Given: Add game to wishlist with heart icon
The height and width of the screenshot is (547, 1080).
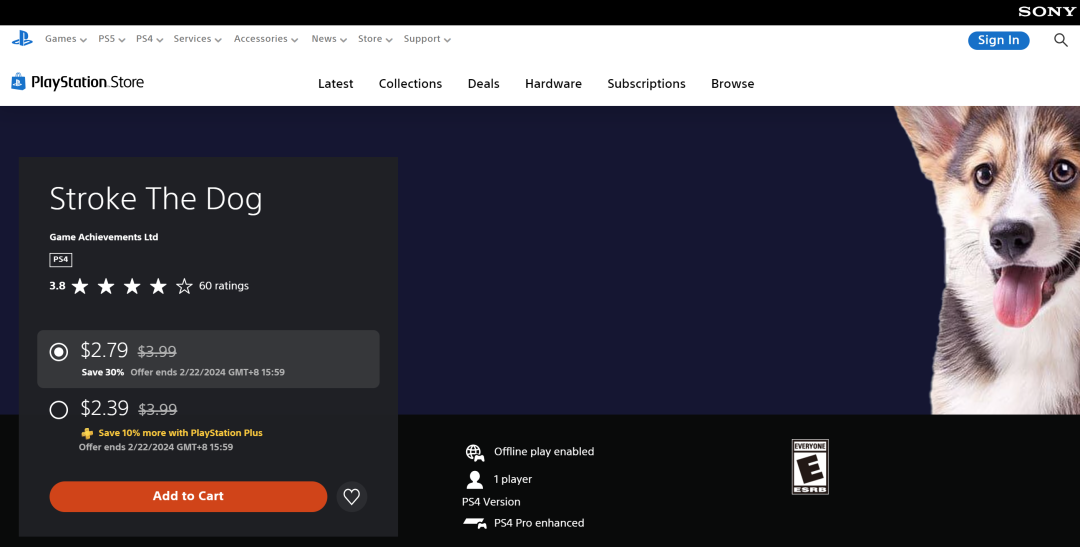Looking at the screenshot, I should coord(352,496).
